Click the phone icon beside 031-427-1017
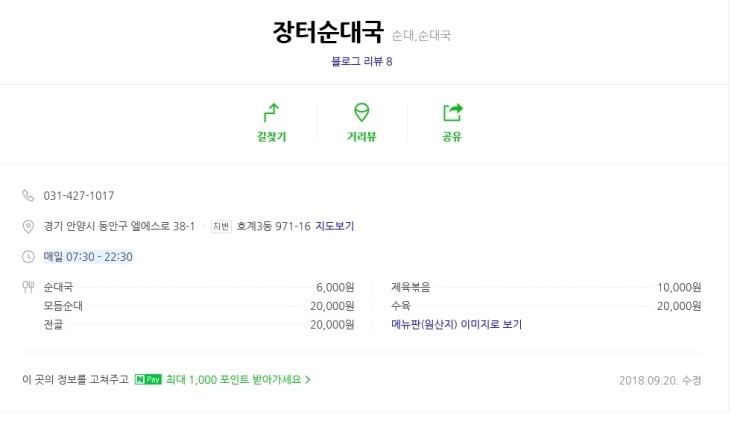 [x=28, y=195]
